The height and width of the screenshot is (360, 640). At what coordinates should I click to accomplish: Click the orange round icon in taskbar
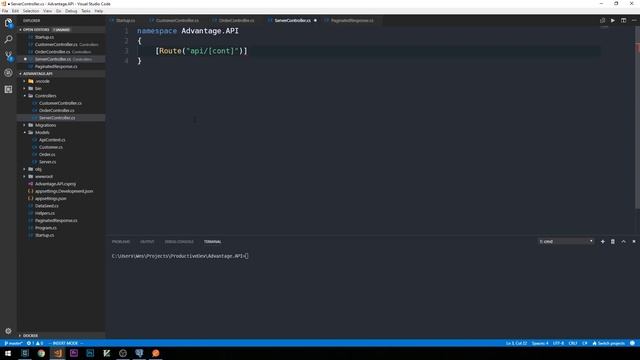click(156, 353)
